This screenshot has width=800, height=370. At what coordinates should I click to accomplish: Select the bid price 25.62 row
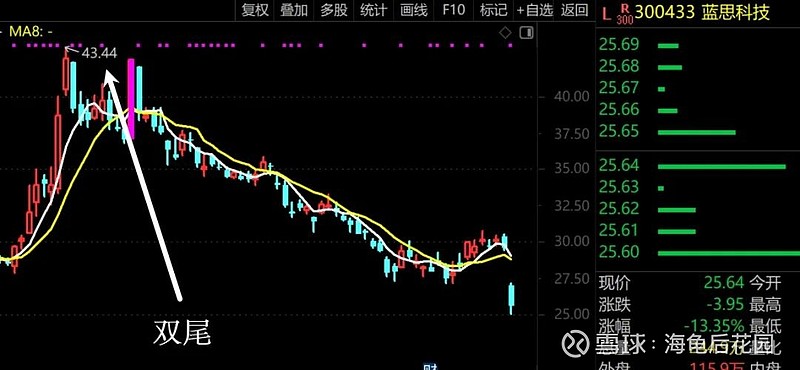point(697,209)
